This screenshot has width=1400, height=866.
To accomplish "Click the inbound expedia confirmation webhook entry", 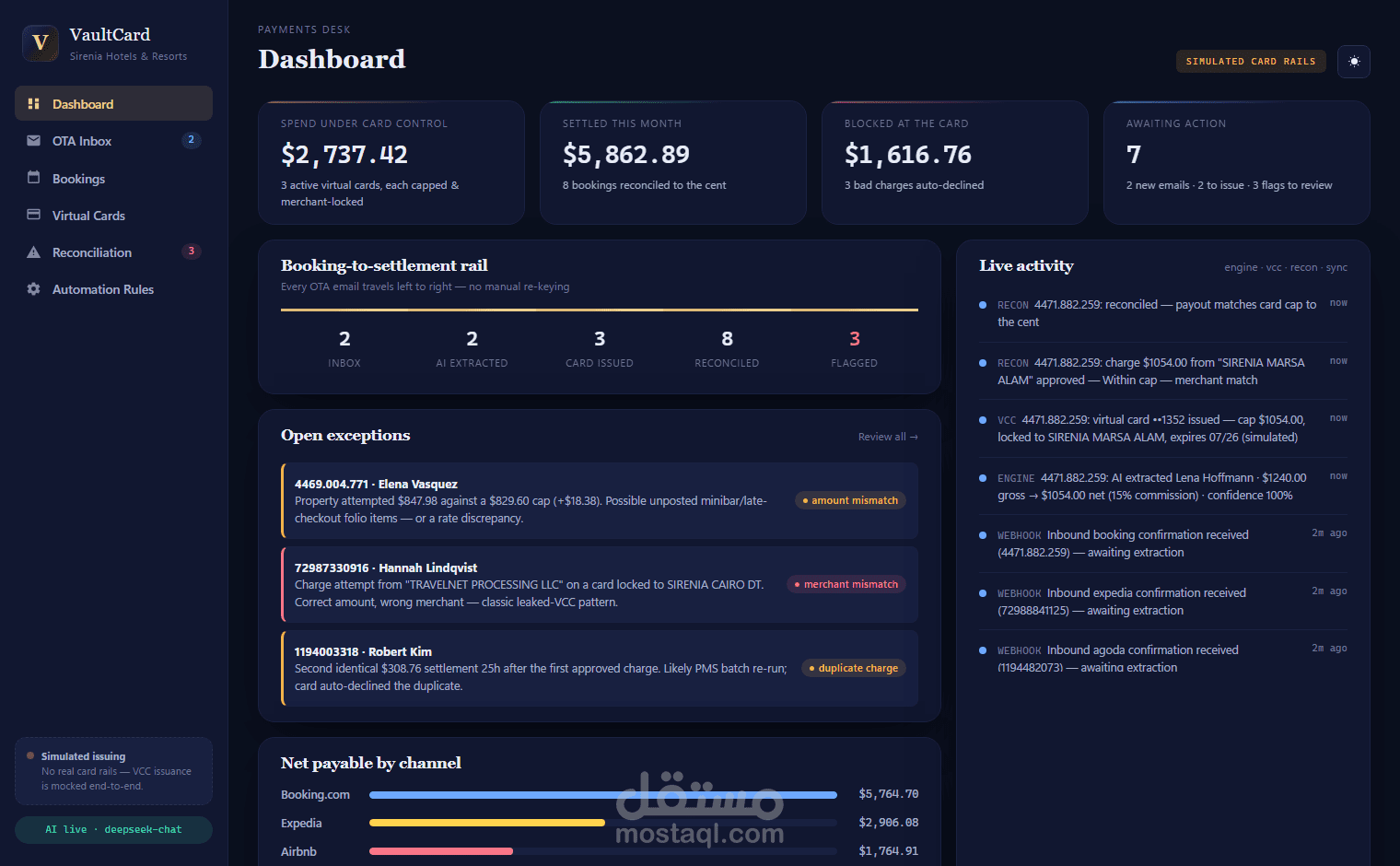I will point(1163,602).
